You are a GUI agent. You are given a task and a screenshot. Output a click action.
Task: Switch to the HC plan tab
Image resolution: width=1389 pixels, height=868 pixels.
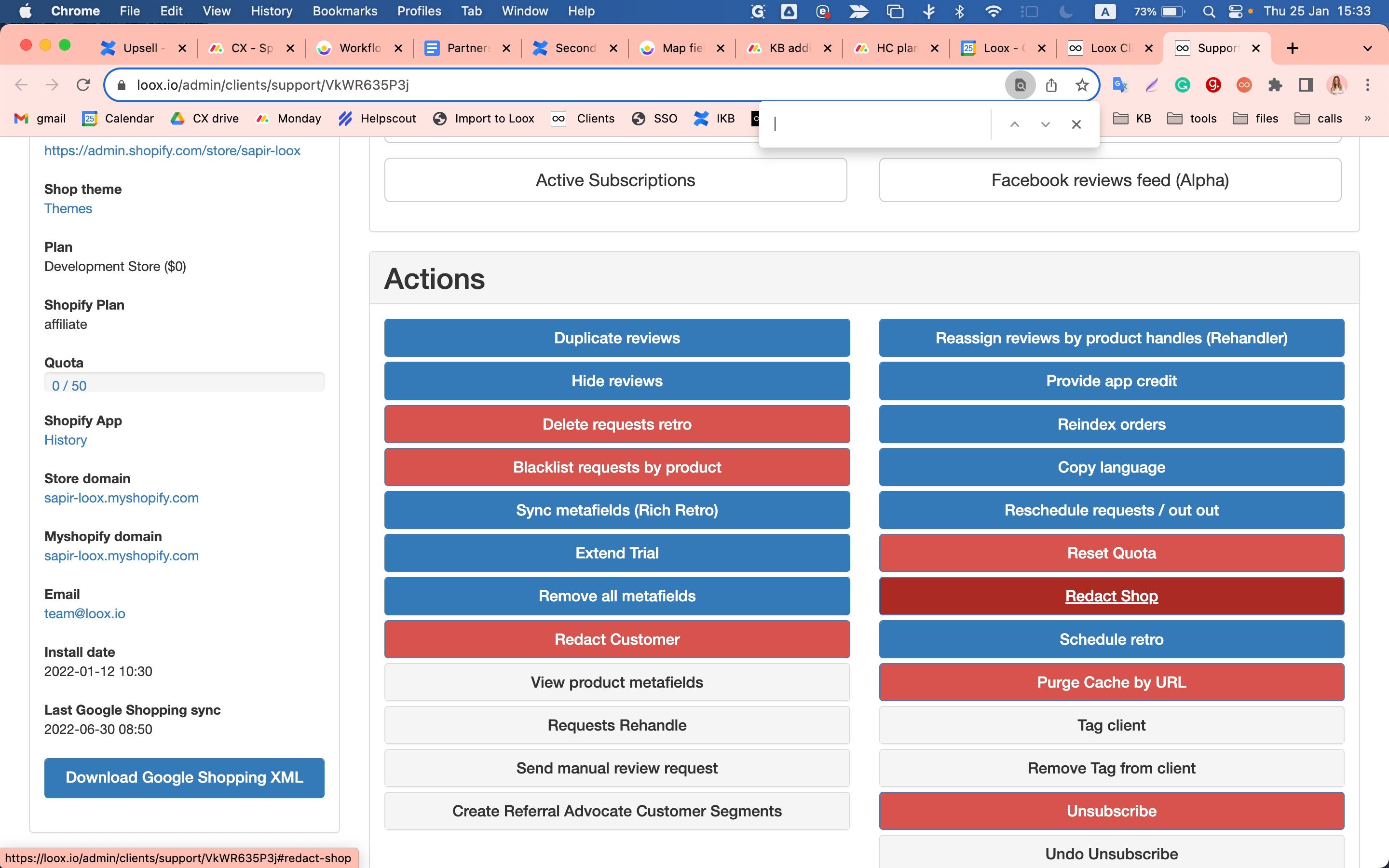[897, 48]
